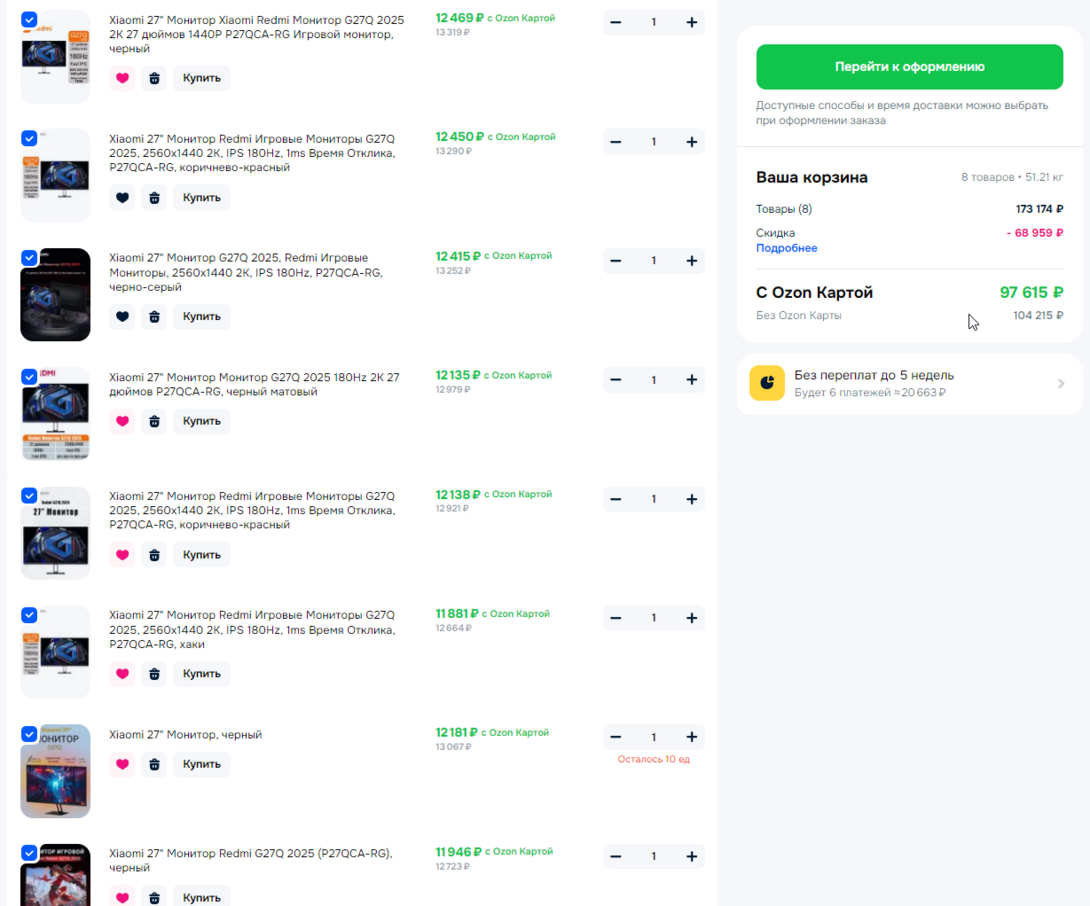Click the trash icon for the 12 181 ₽ monitor
The image size is (1090, 906).
point(154,765)
